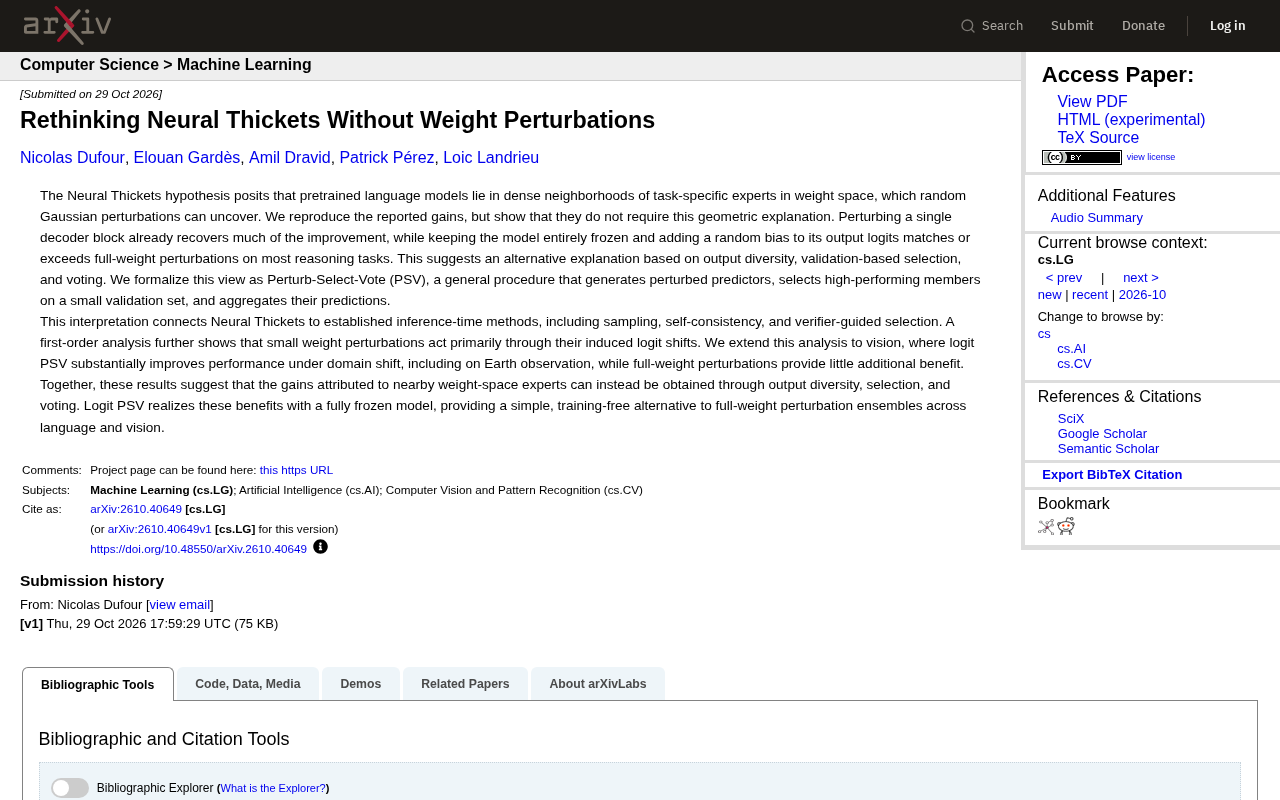Open author Amil Dravid's page
The height and width of the screenshot is (800, 1280).
[290, 158]
